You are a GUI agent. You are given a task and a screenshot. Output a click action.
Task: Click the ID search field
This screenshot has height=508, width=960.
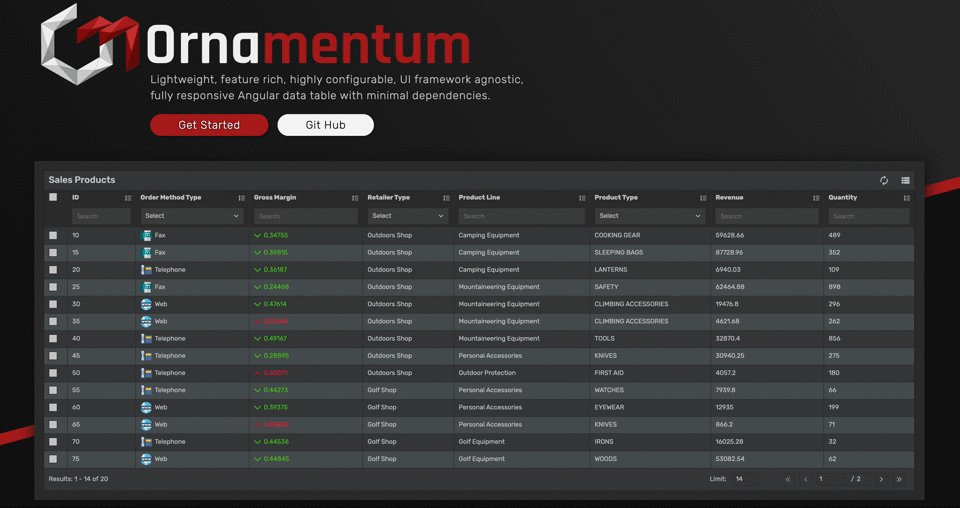[x=102, y=216]
